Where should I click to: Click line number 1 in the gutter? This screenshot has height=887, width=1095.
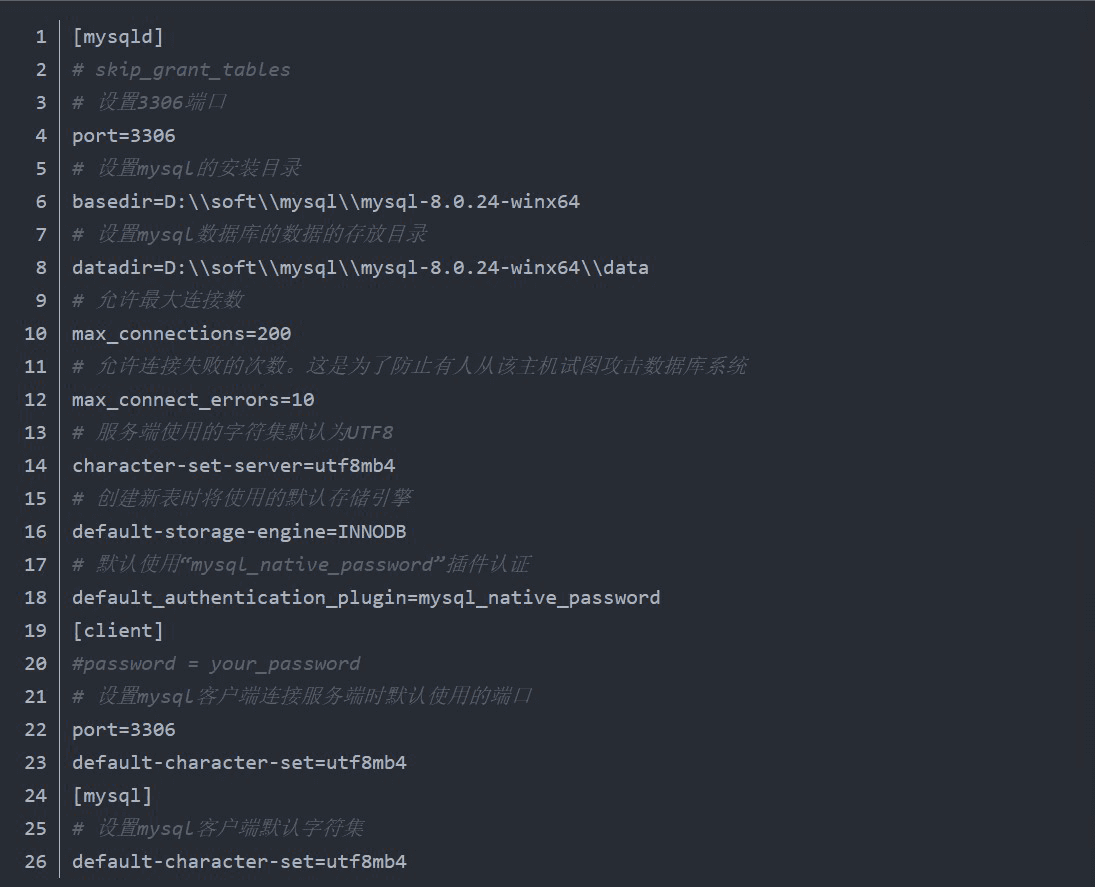click(x=41, y=37)
